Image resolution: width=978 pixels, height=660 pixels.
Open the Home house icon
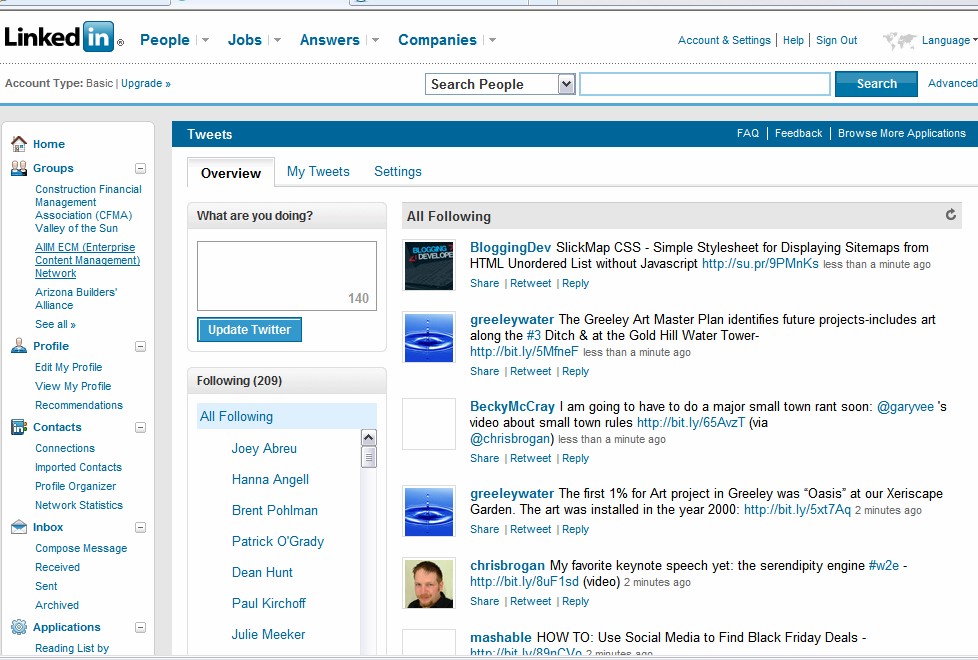(x=19, y=143)
